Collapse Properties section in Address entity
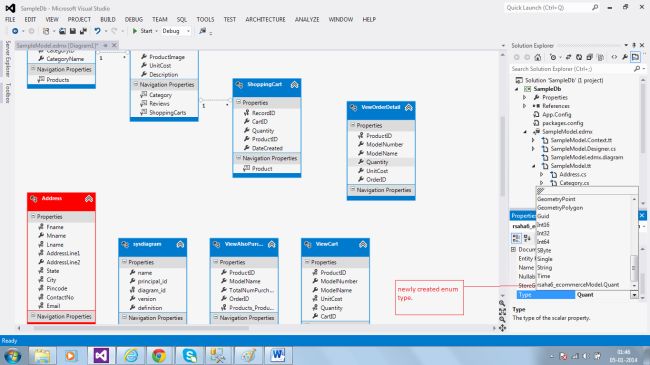 click(33, 217)
